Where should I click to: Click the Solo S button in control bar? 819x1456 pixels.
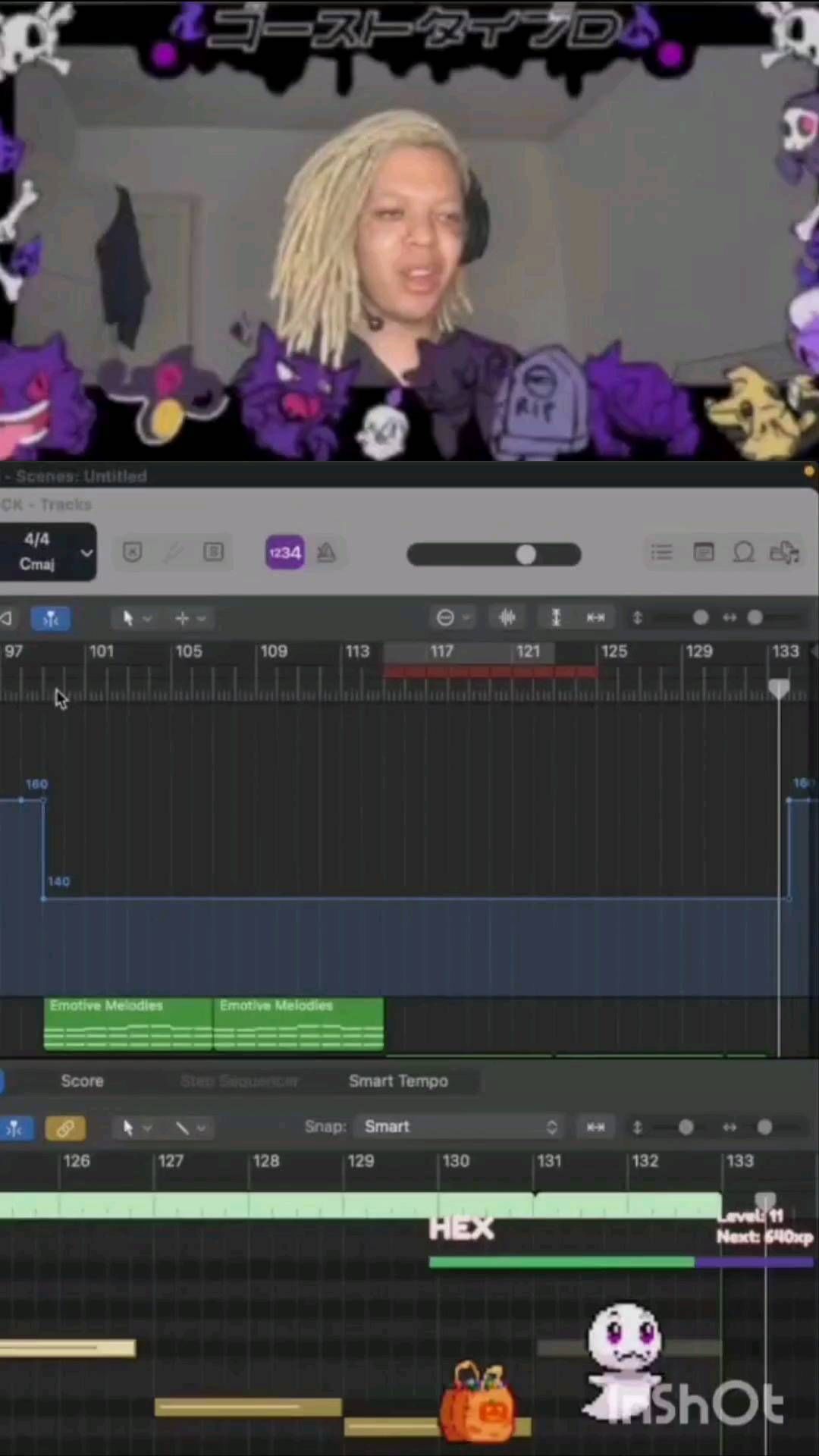pyautogui.click(x=213, y=552)
